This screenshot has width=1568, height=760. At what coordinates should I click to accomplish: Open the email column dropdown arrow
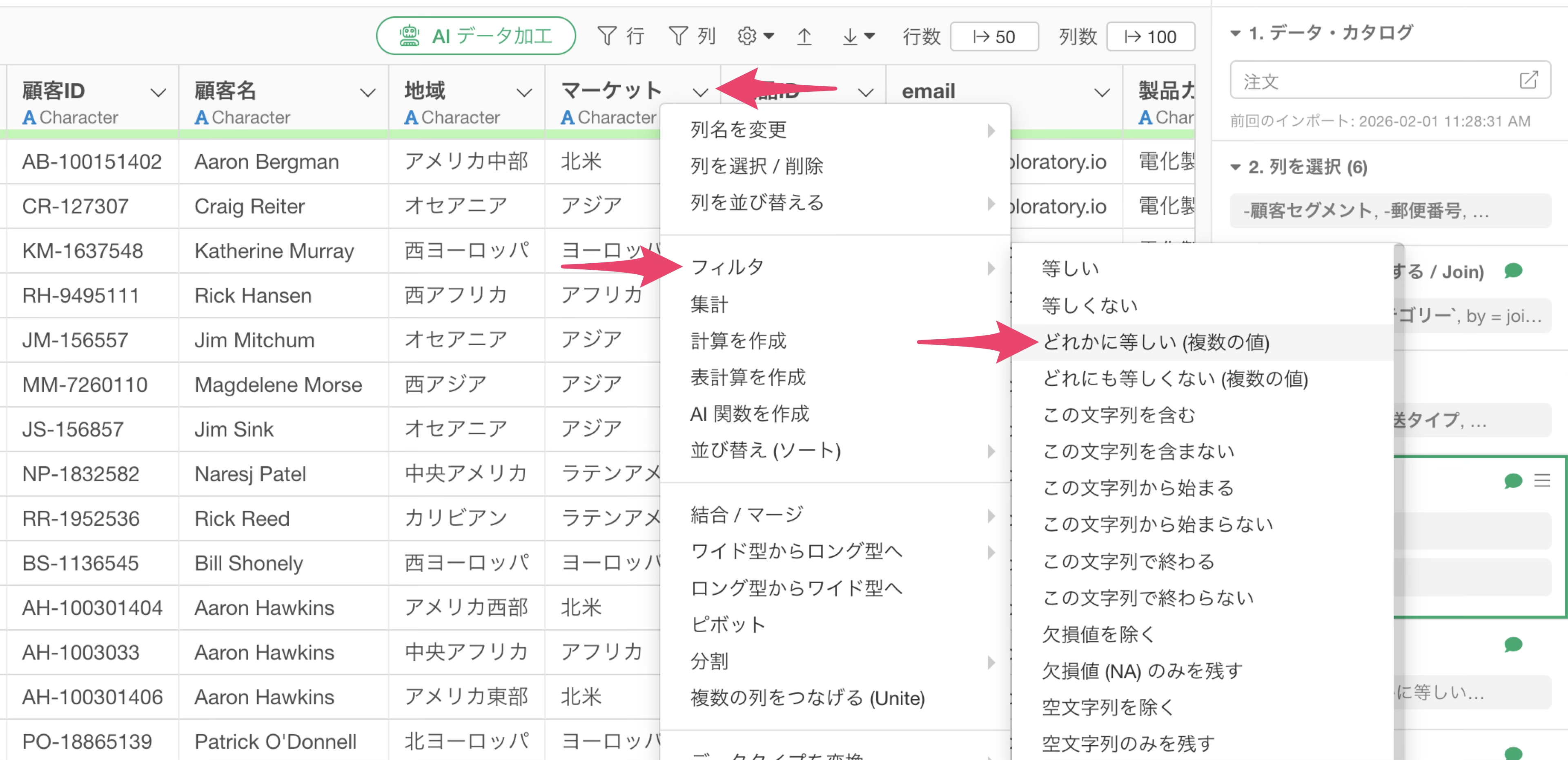pyautogui.click(x=1100, y=93)
